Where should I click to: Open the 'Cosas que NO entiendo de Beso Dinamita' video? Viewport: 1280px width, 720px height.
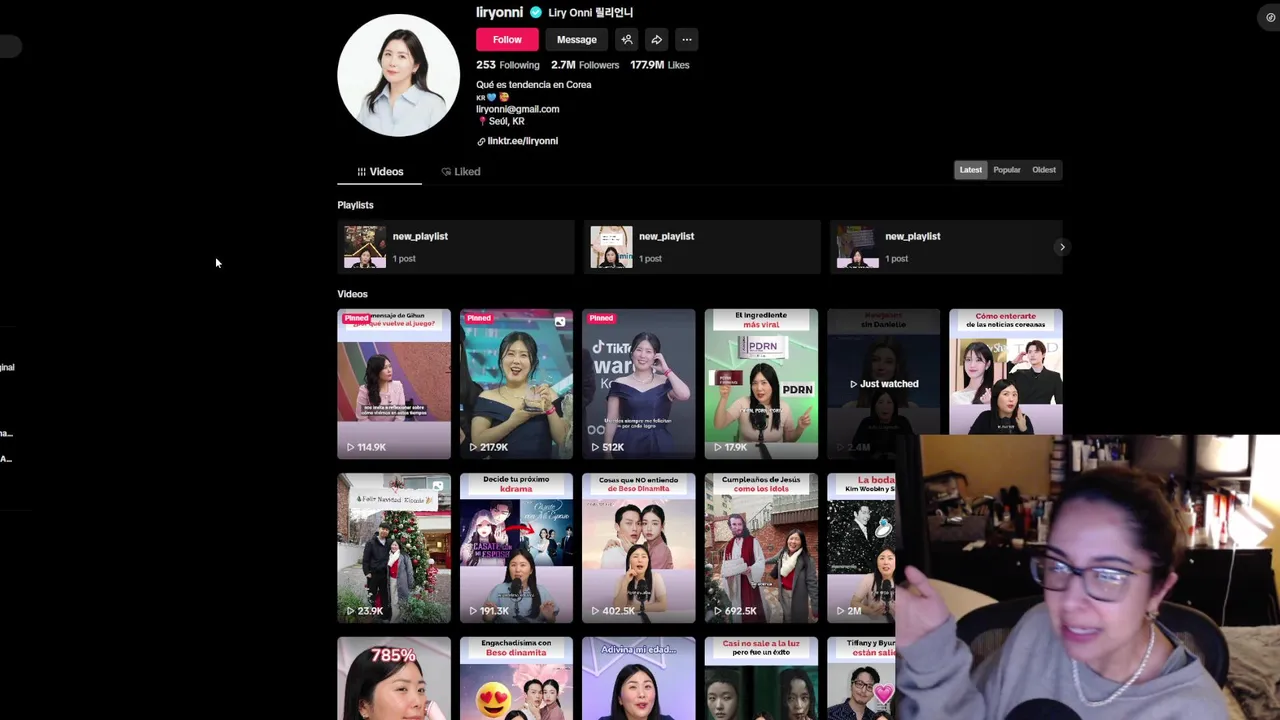pyautogui.click(x=638, y=548)
